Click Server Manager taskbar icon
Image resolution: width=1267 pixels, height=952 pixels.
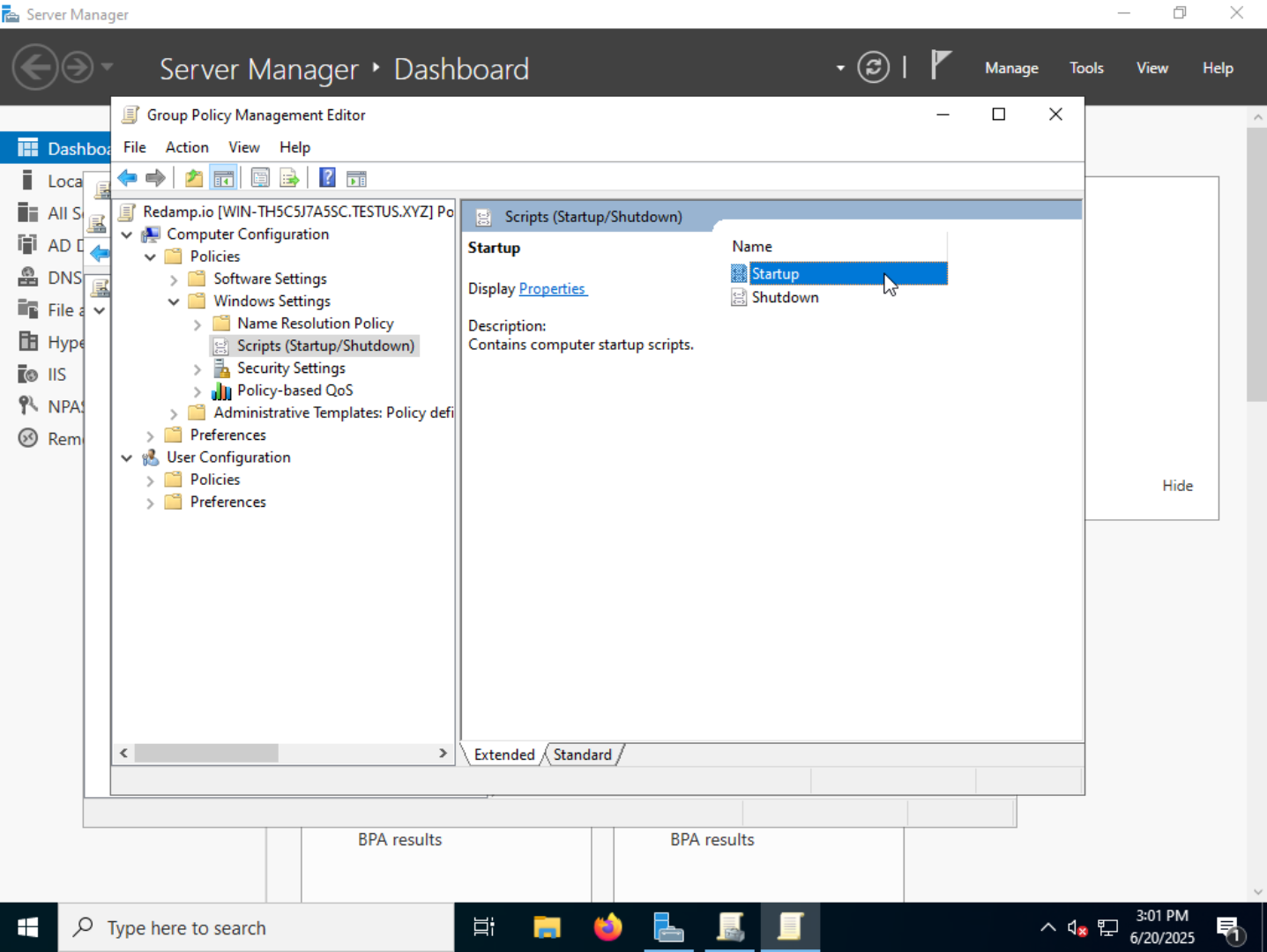(x=668, y=927)
